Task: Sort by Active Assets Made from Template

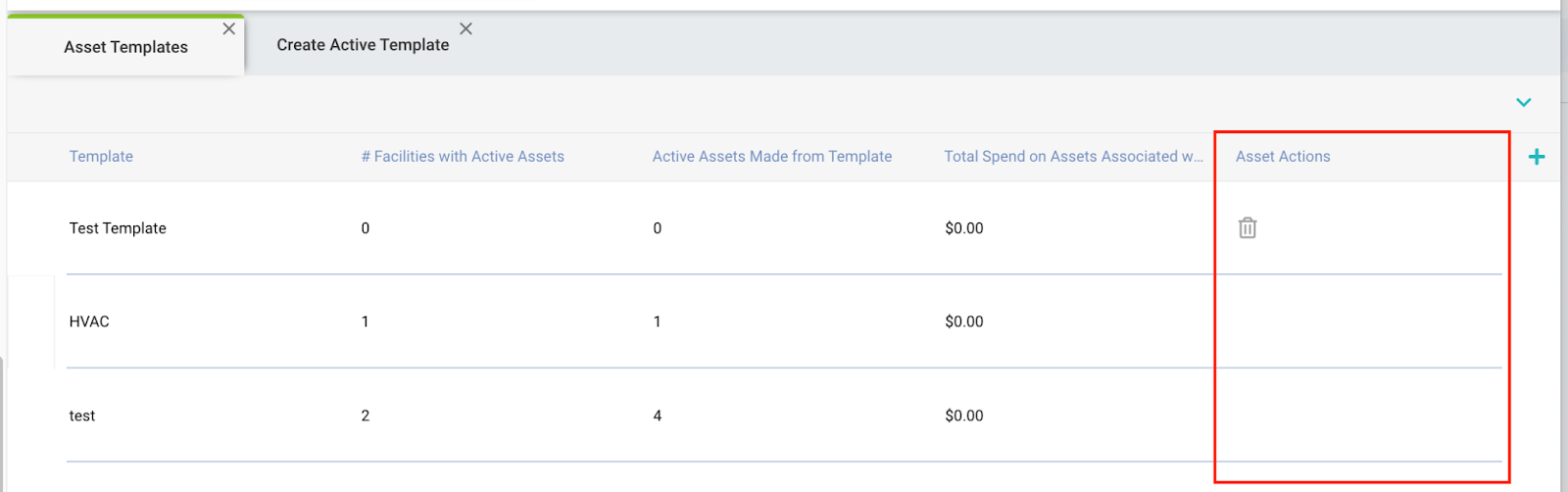Action: click(772, 157)
